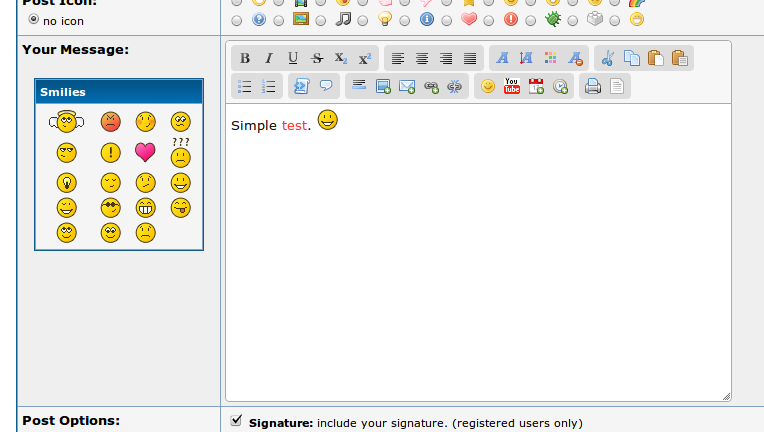Screen dimensions: 764x432
Task: Apply italic formatting to the message
Action: pos(268,58)
